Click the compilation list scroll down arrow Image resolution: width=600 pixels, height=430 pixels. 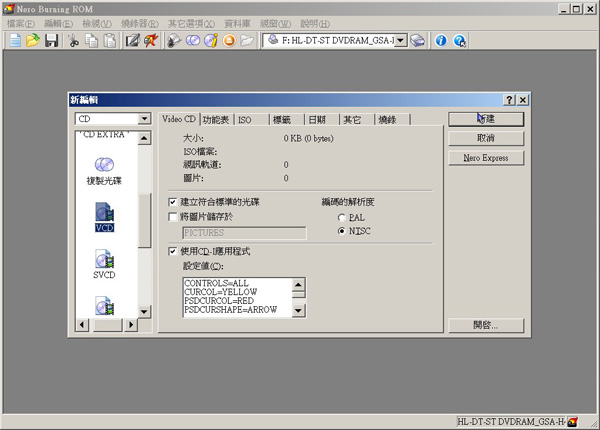144,311
